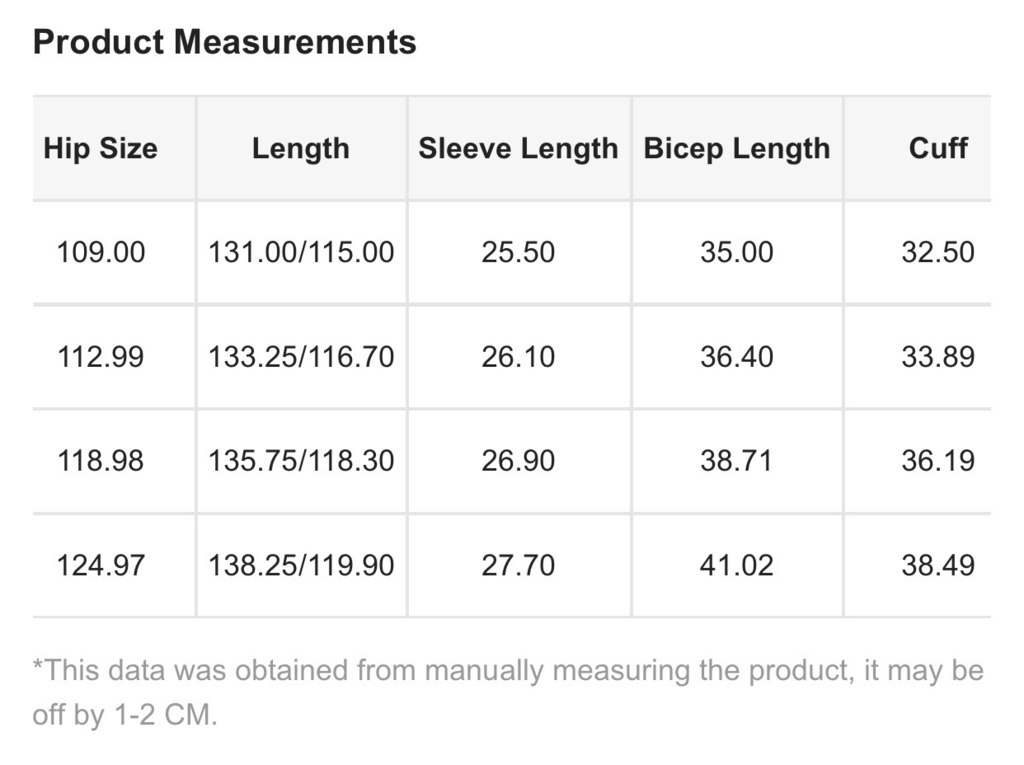This screenshot has height=765, width=1024.
Task: Click the manual measurement disclaimer note
Action: [x=508, y=692]
